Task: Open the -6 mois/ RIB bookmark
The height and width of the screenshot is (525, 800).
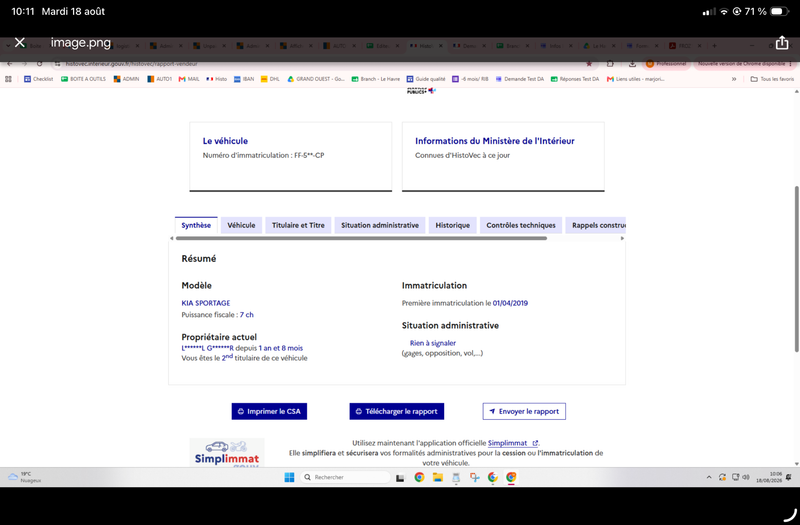Action: tap(470, 79)
